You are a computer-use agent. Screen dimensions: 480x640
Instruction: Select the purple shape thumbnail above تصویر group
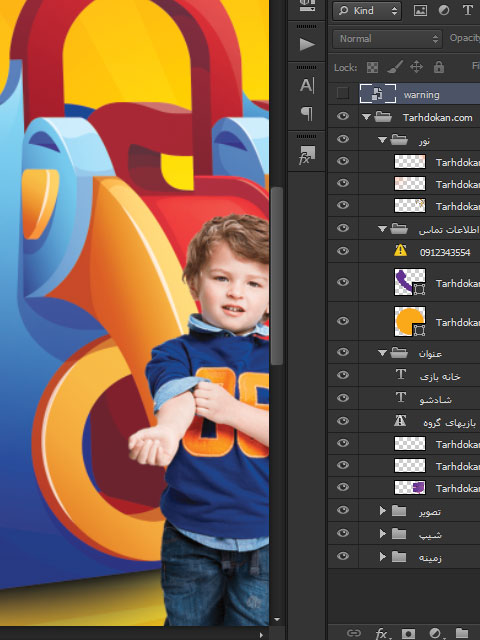pos(410,487)
